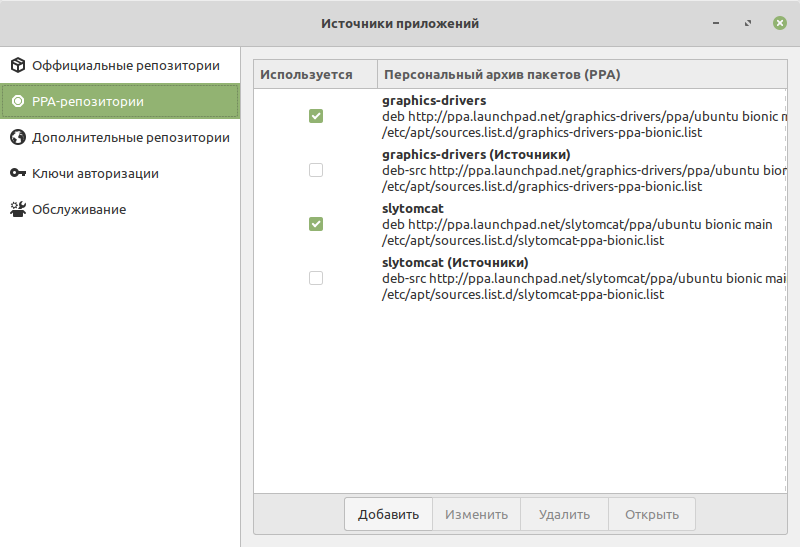Open the Обслуживание section
Screen dimensions: 800x547
(x=120, y=209)
